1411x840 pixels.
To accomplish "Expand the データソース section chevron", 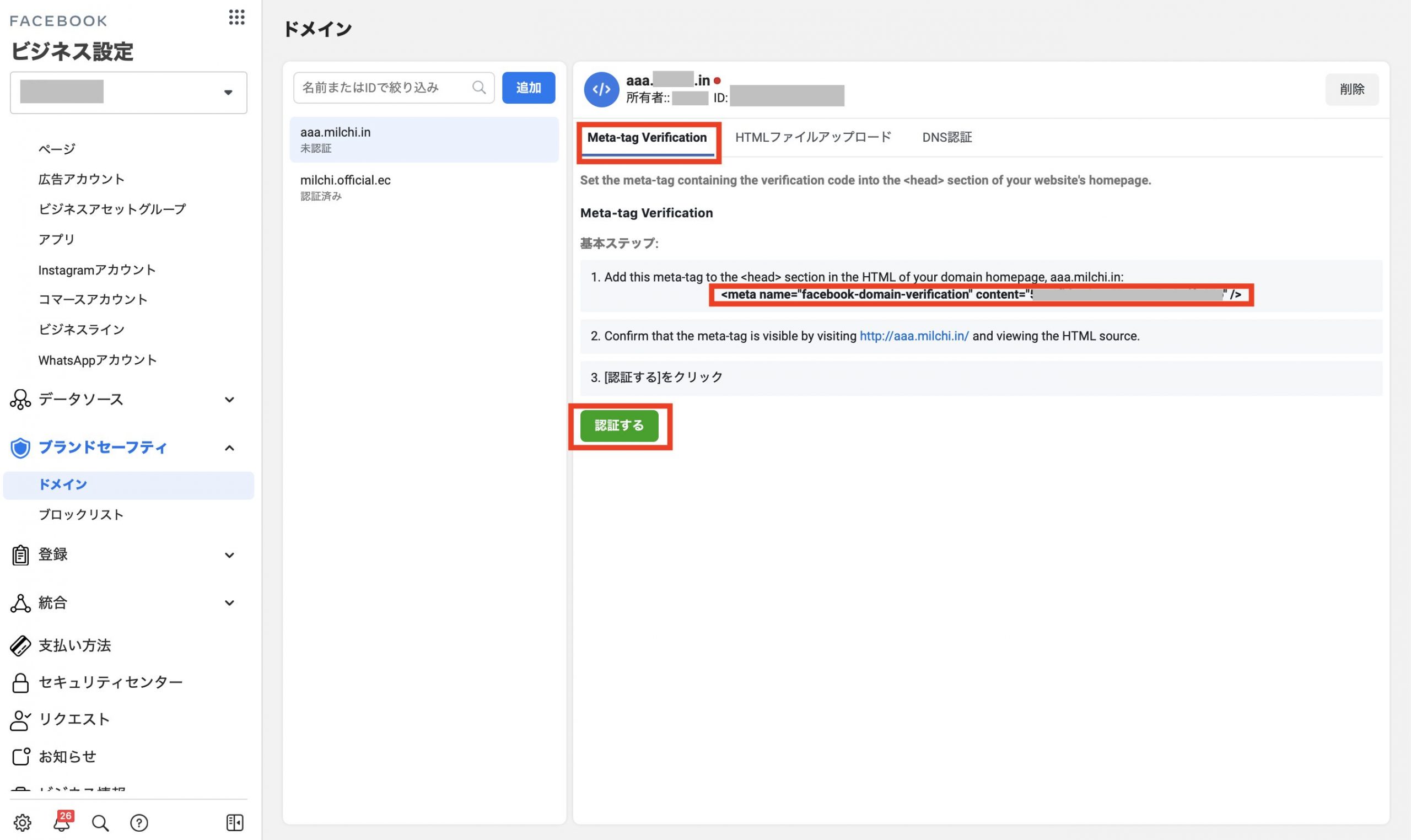I will pyautogui.click(x=229, y=400).
